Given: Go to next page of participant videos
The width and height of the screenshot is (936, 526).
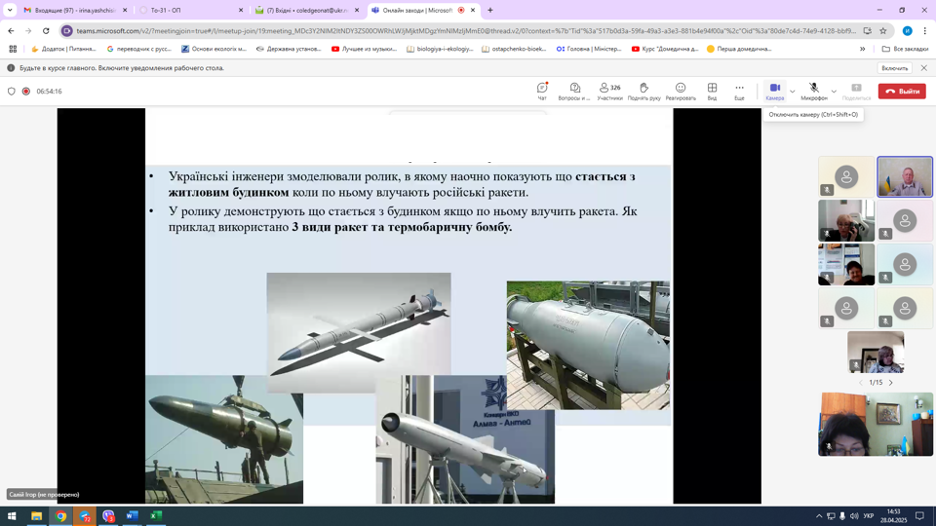Looking at the screenshot, I should coord(891,383).
